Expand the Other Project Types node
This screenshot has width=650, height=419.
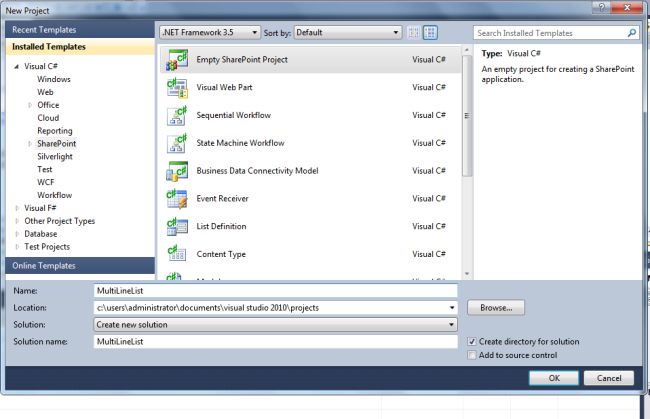(x=17, y=221)
